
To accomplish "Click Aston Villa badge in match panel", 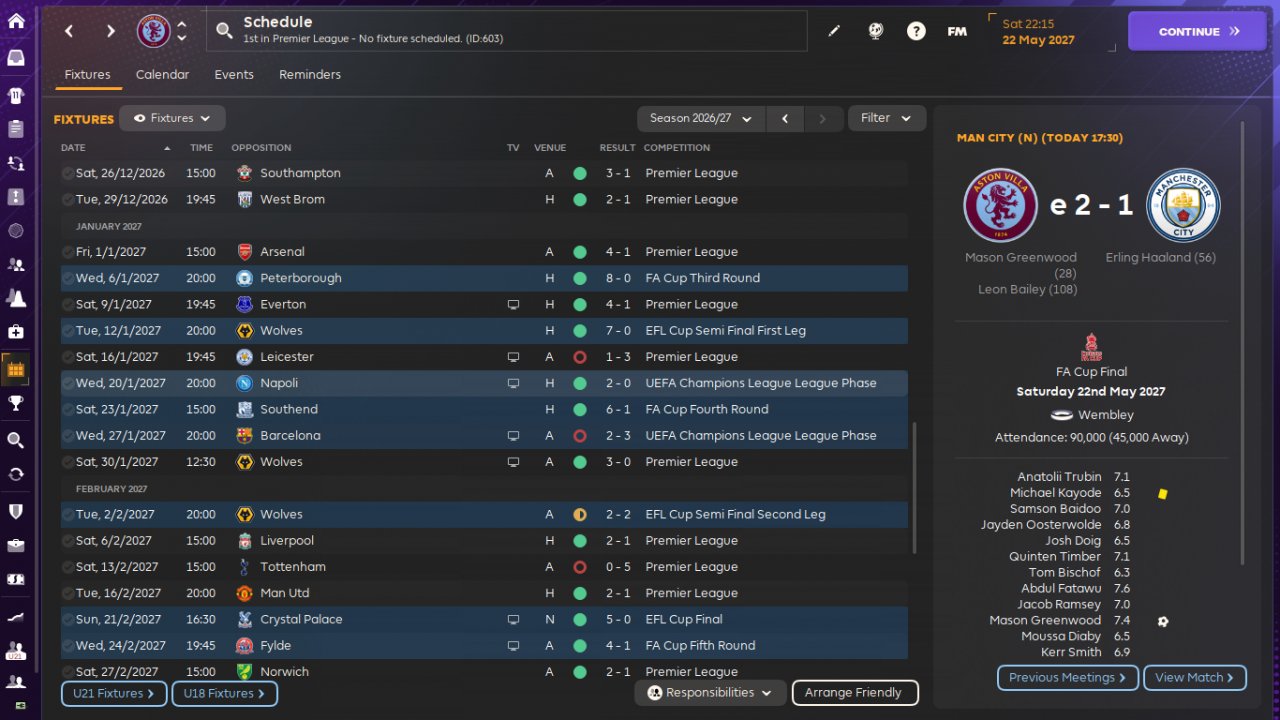I will (1001, 205).
